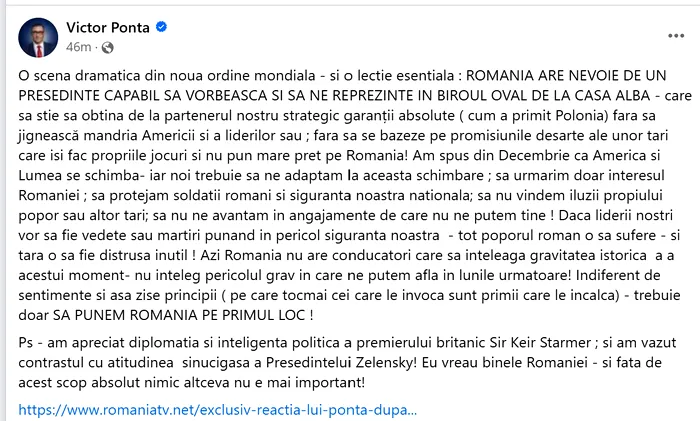Click the blue verified badge
Image resolution: width=700 pixels, height=421 pixels.
(162, 26)
